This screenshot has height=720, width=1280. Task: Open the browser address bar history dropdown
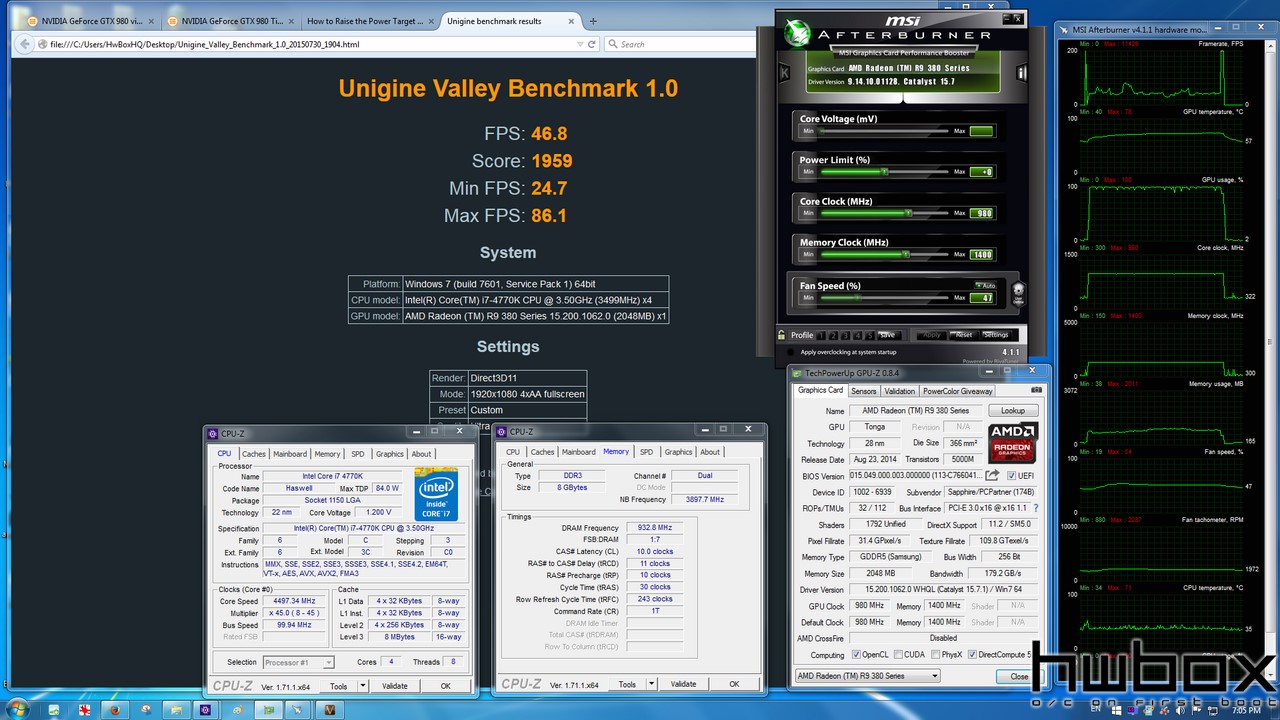click(x=580, y=44)
